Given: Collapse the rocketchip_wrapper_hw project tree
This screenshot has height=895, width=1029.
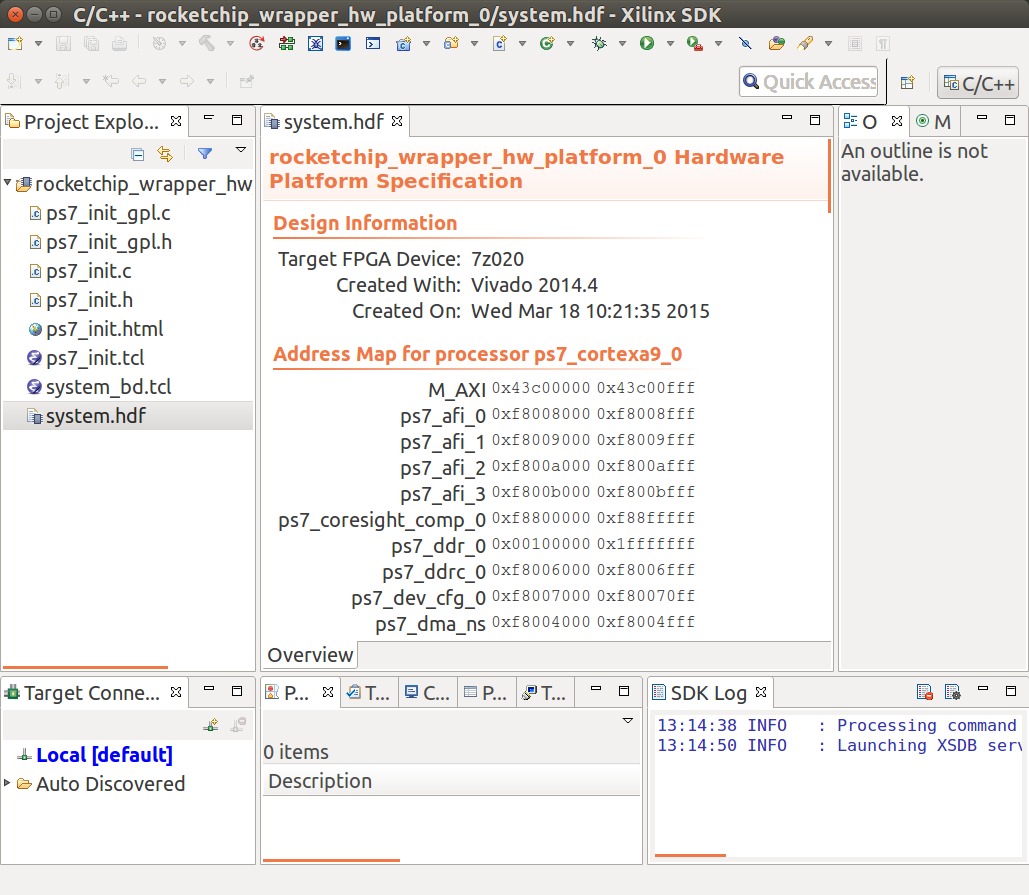Looking at the screenshot, I should tap(9, 184).
